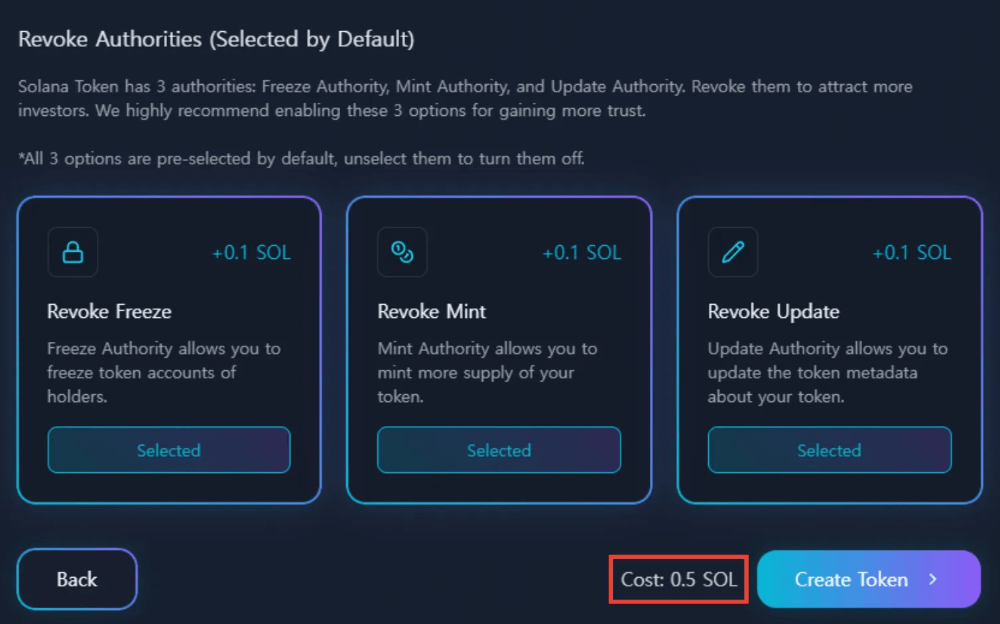Go back using the Back button
This screenshot has width=1000, height=624.
77,579
